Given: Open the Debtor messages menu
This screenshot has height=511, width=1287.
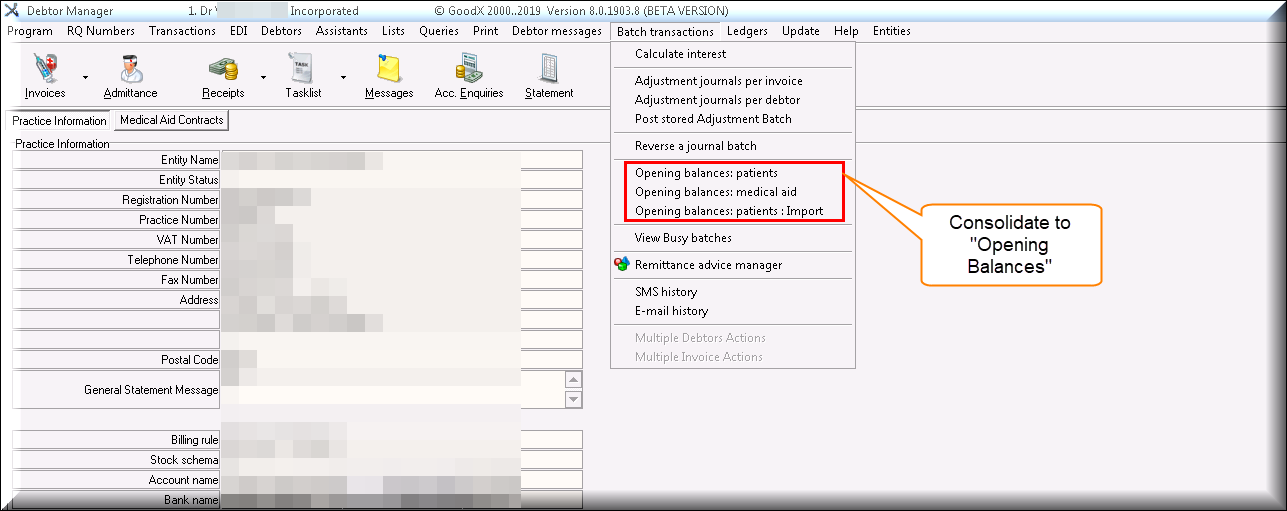Looking at the screenshot, I should pos(557,31).
